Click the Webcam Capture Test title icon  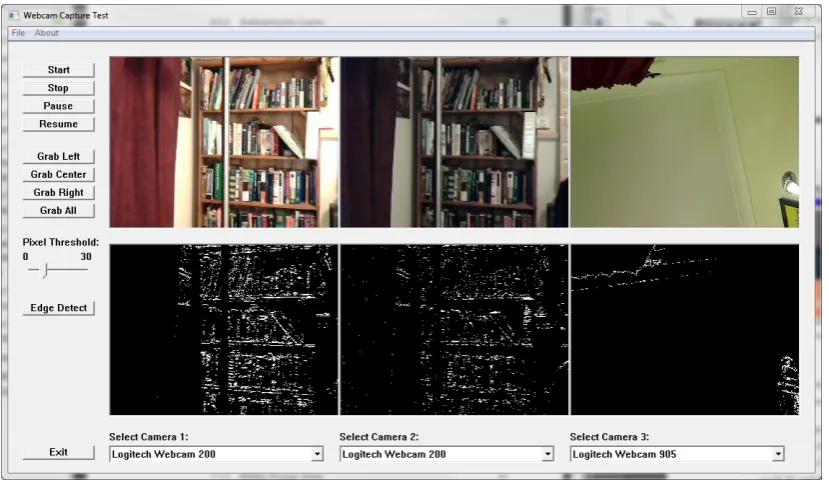tap(13, 15)
